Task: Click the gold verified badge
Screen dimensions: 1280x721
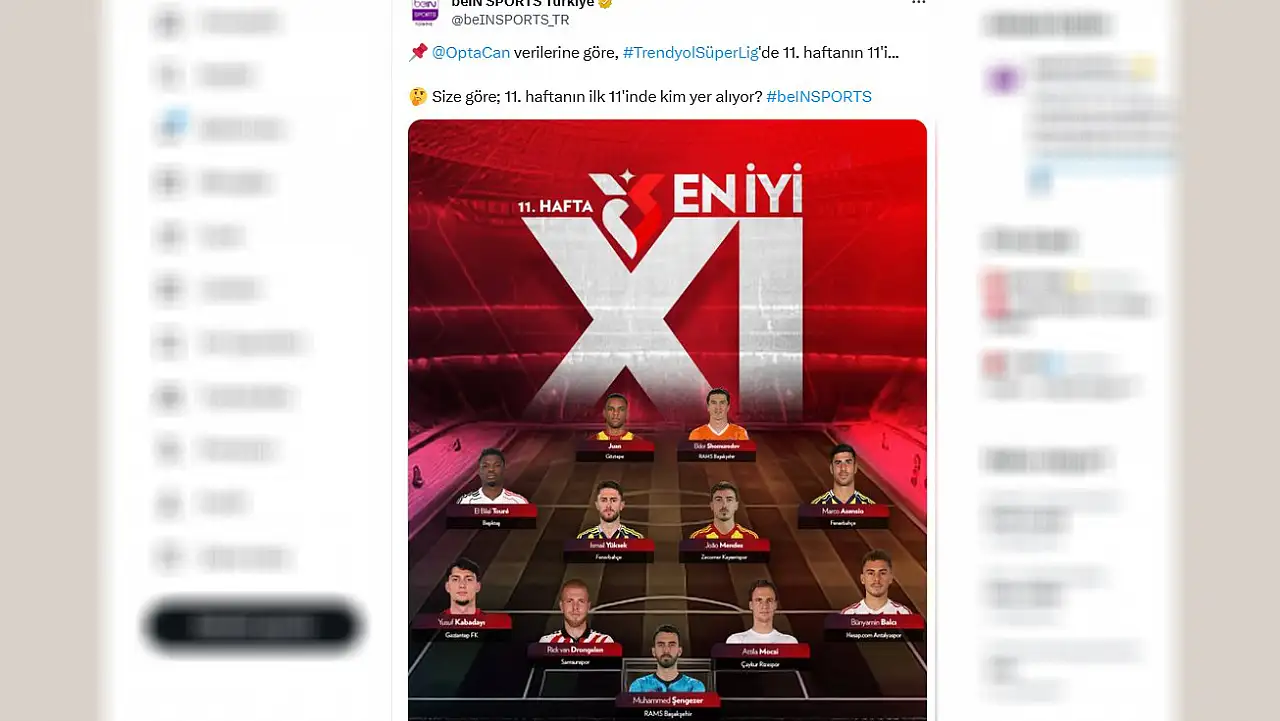Action: pos(605,4)
